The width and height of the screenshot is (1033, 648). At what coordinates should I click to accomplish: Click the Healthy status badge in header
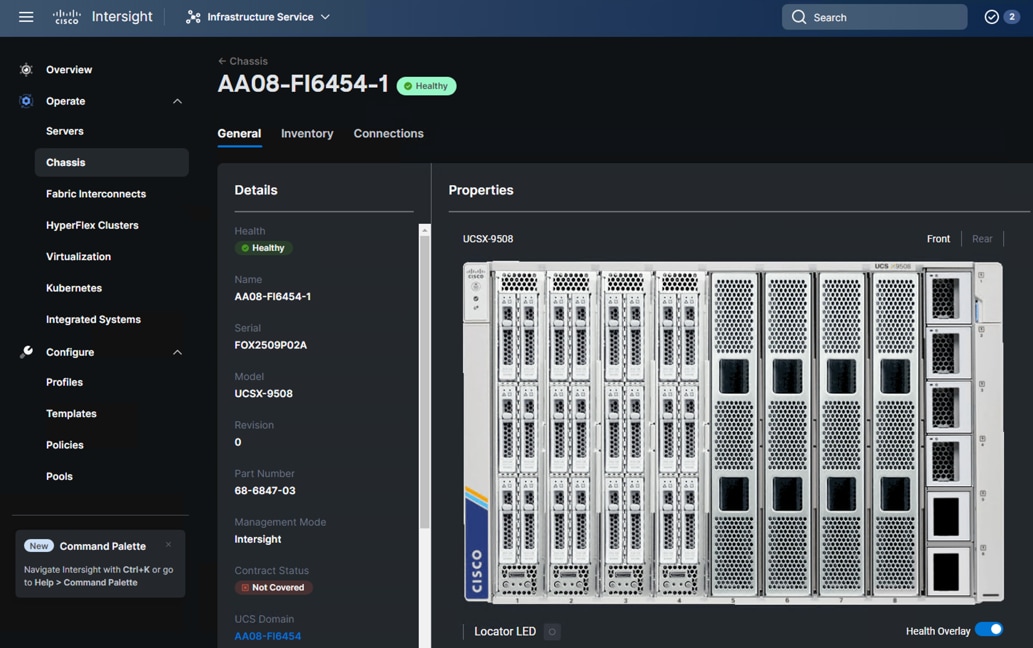[426, 86]
